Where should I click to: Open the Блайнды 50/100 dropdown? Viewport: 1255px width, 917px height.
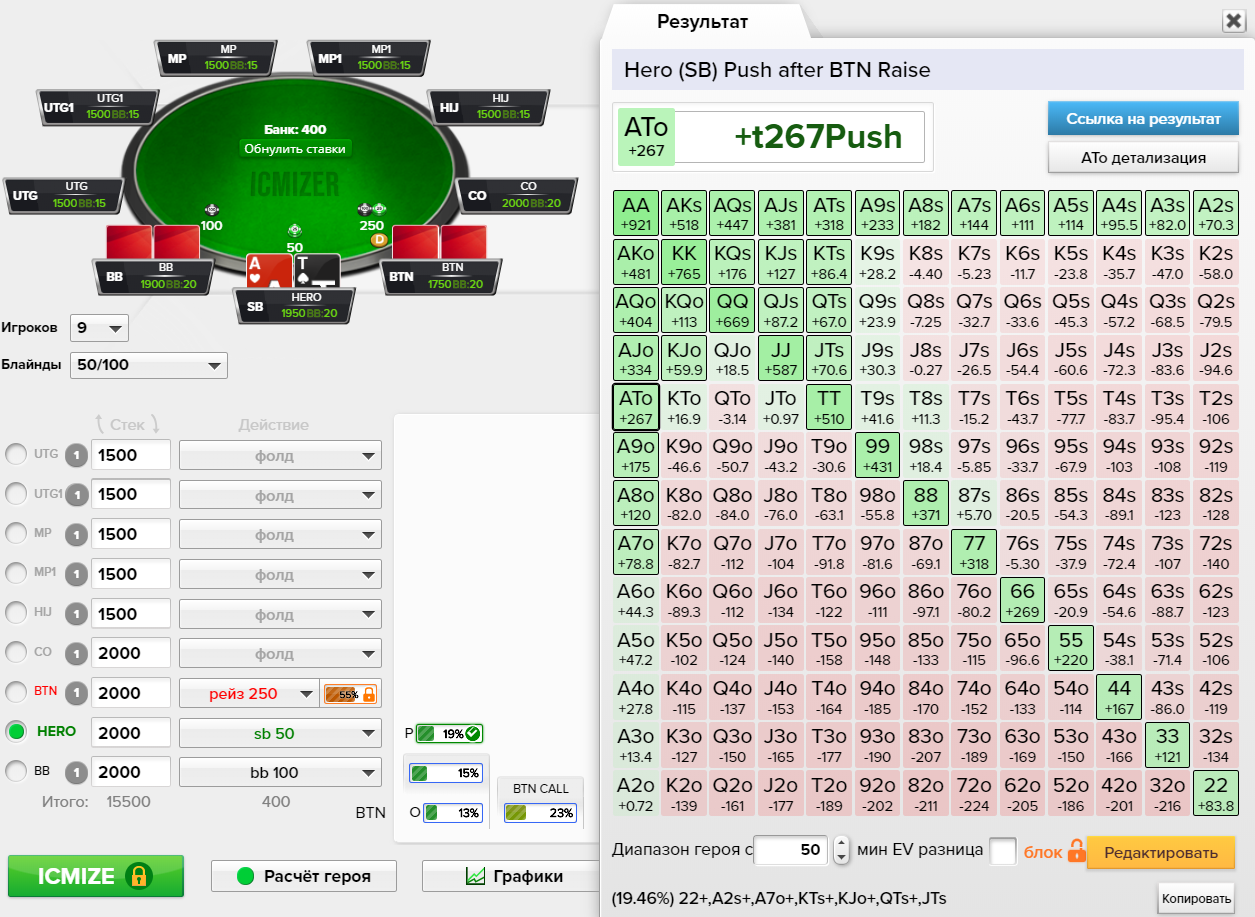[x=148, y=365]
